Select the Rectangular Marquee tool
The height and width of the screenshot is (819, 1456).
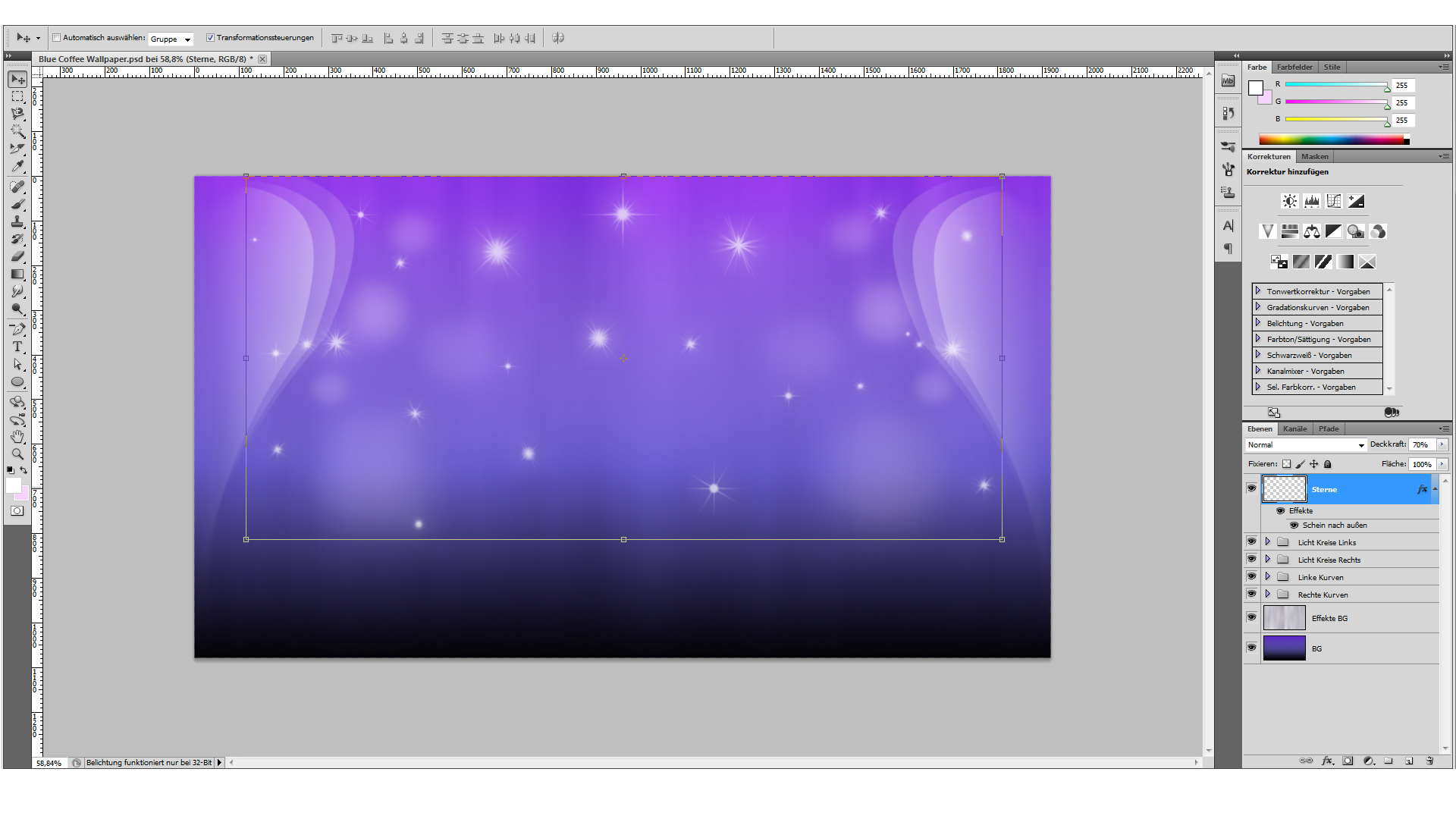17,97
